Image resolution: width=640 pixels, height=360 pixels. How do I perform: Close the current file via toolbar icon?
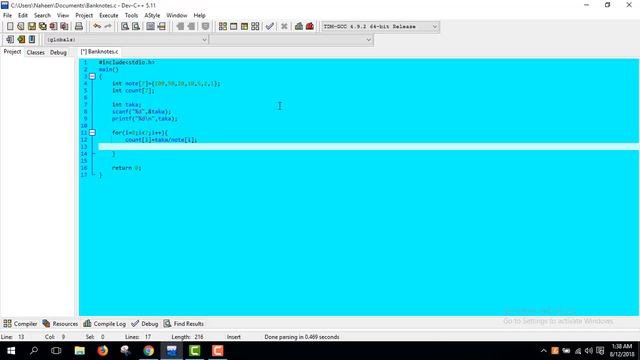coord(53,27)
